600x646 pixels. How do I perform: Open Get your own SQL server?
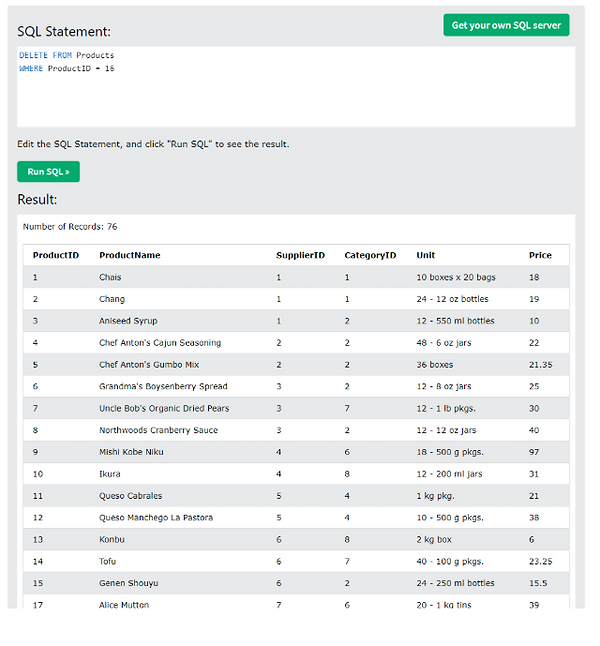pos(506,25)
